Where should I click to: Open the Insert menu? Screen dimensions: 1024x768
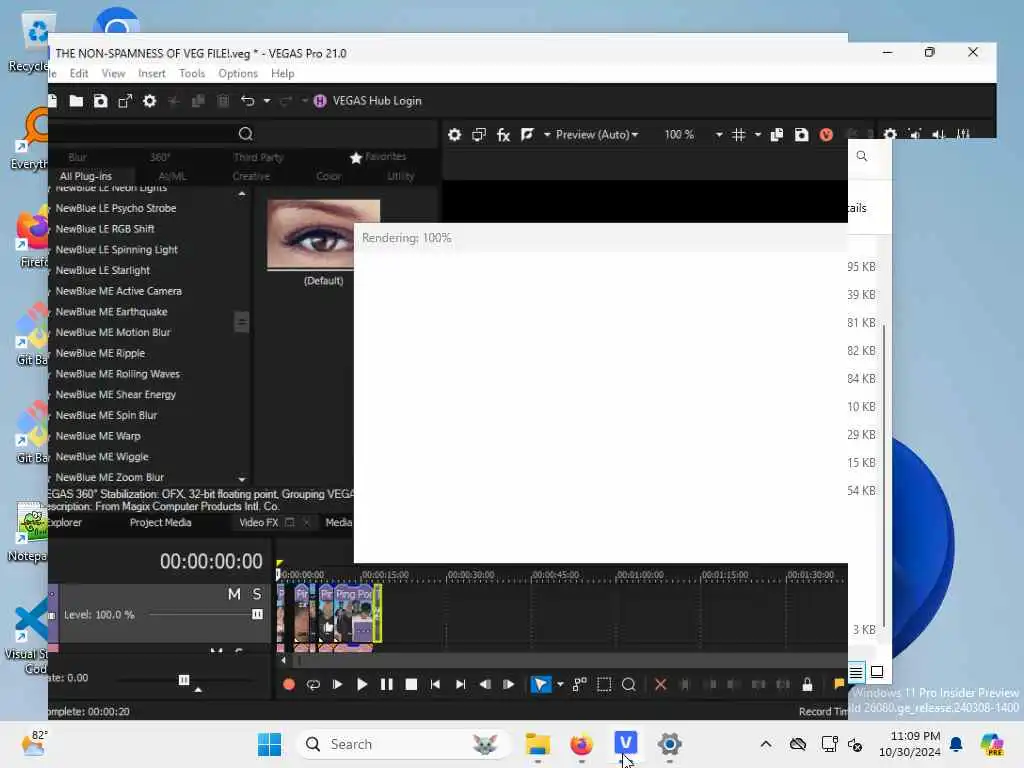click(152, 73)
